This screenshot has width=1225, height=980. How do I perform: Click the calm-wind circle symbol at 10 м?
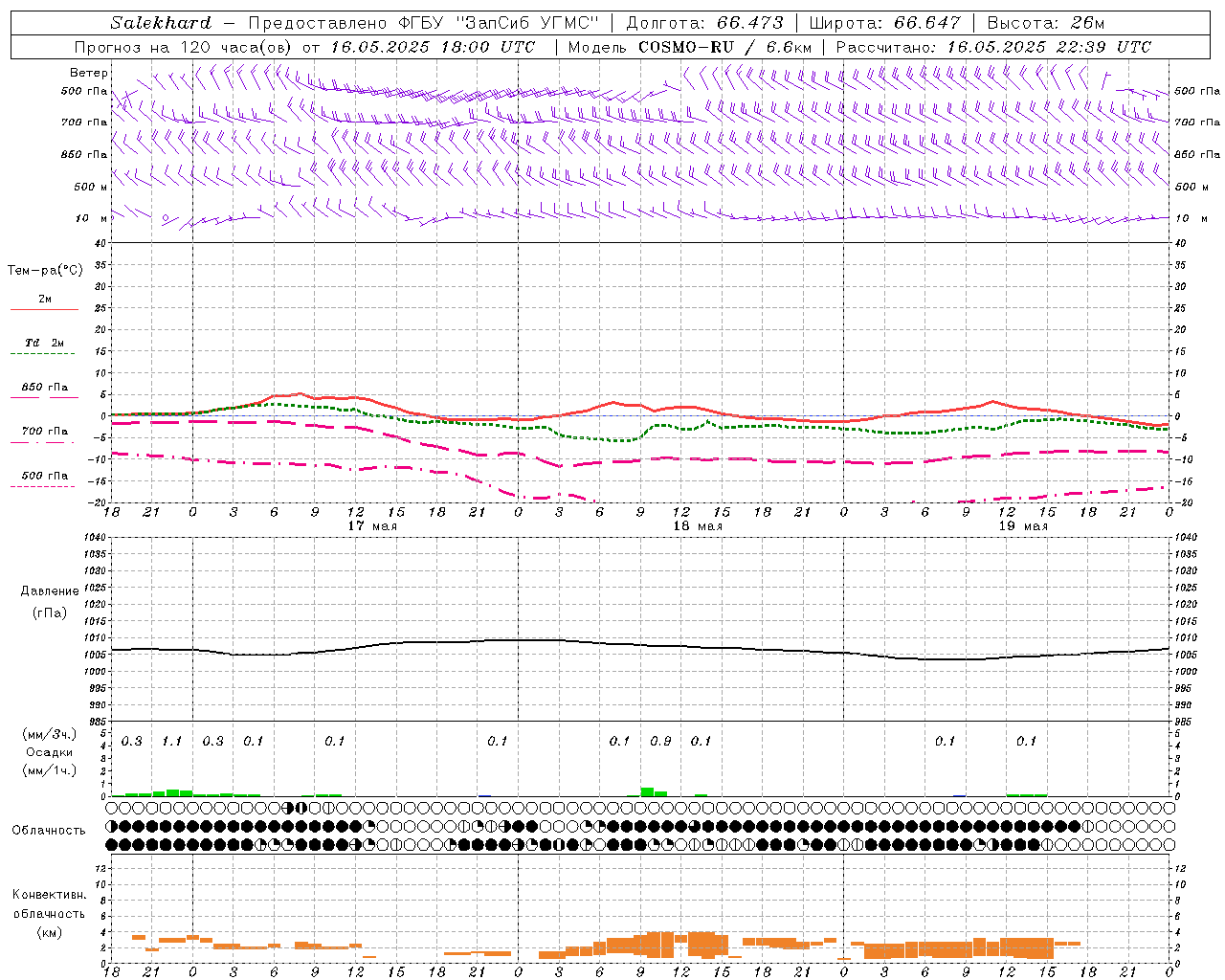(166, 218)
